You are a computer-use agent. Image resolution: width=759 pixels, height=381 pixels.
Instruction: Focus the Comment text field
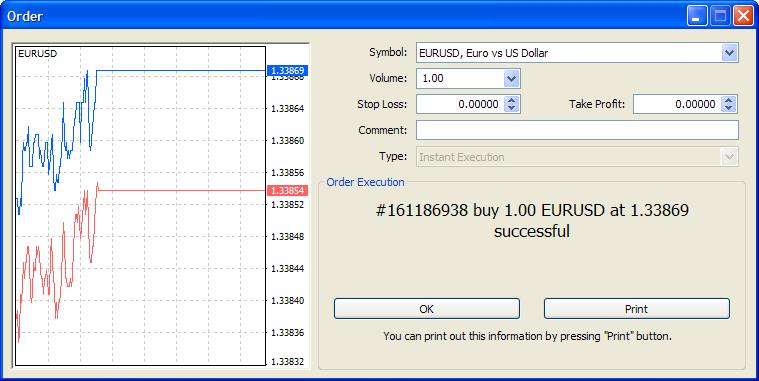pos(577,130)
